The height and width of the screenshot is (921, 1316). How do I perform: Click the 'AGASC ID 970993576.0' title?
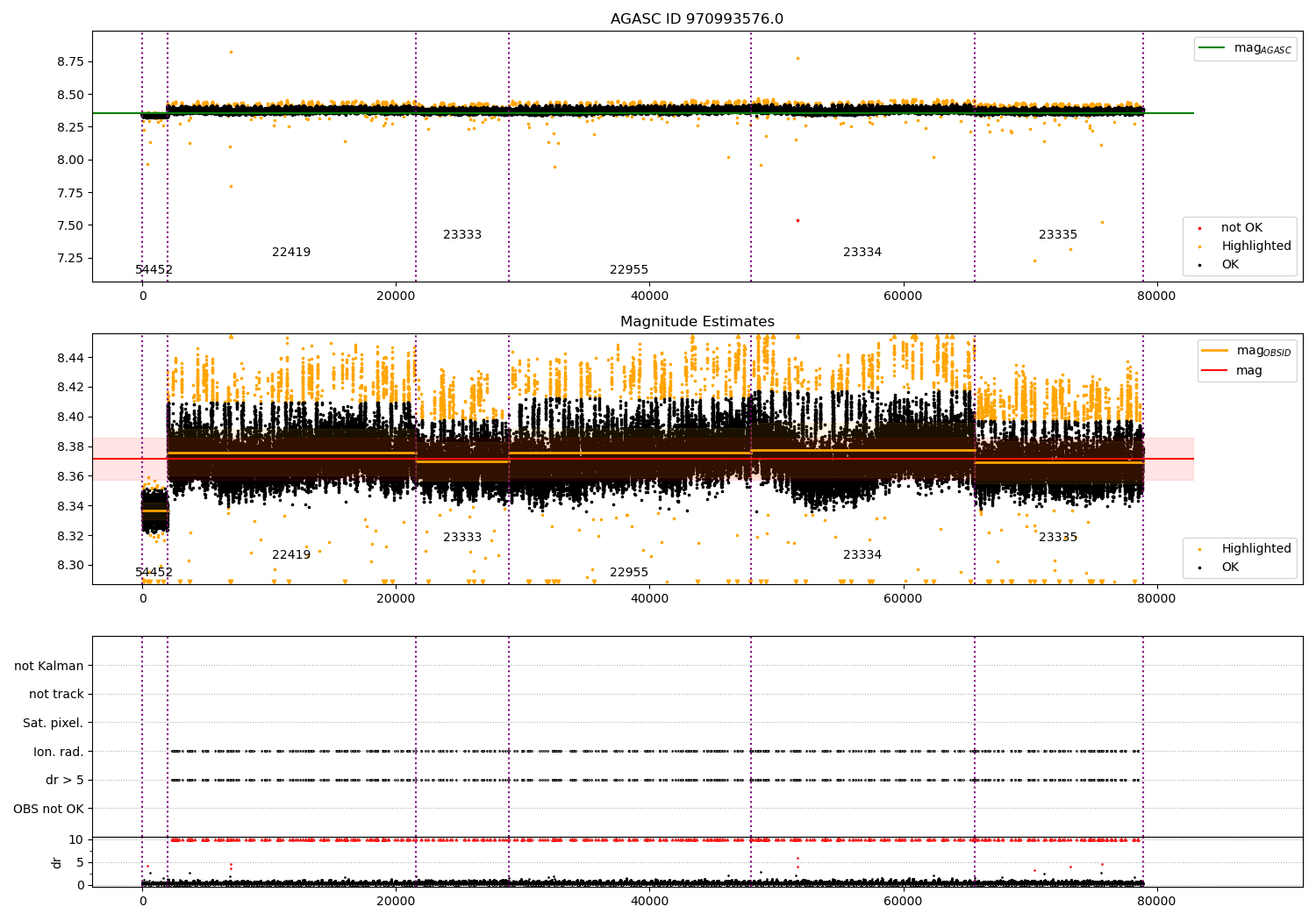[697, 19]
